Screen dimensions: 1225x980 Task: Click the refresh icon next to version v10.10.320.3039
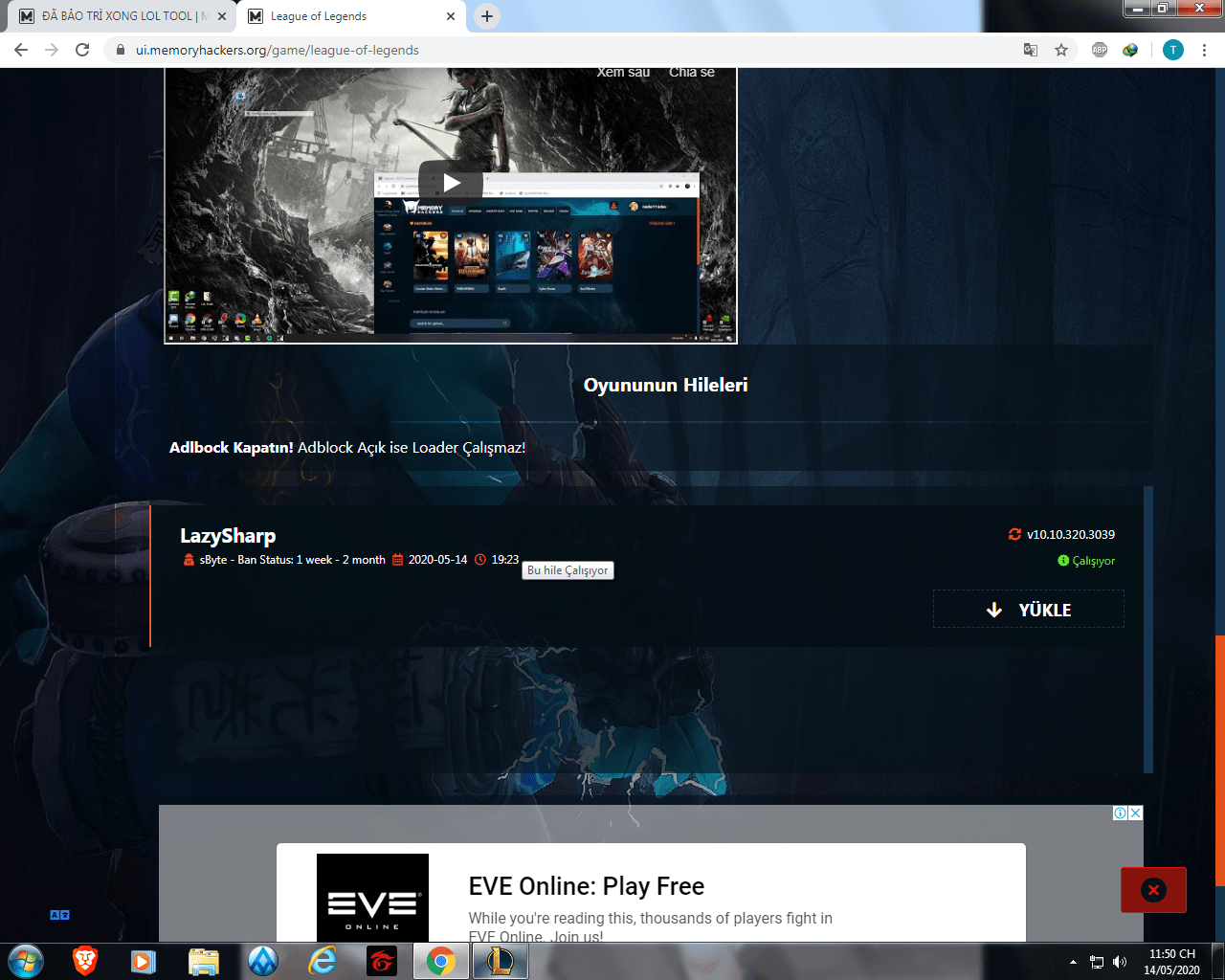pyautogui.click(x=1014, y=534)
